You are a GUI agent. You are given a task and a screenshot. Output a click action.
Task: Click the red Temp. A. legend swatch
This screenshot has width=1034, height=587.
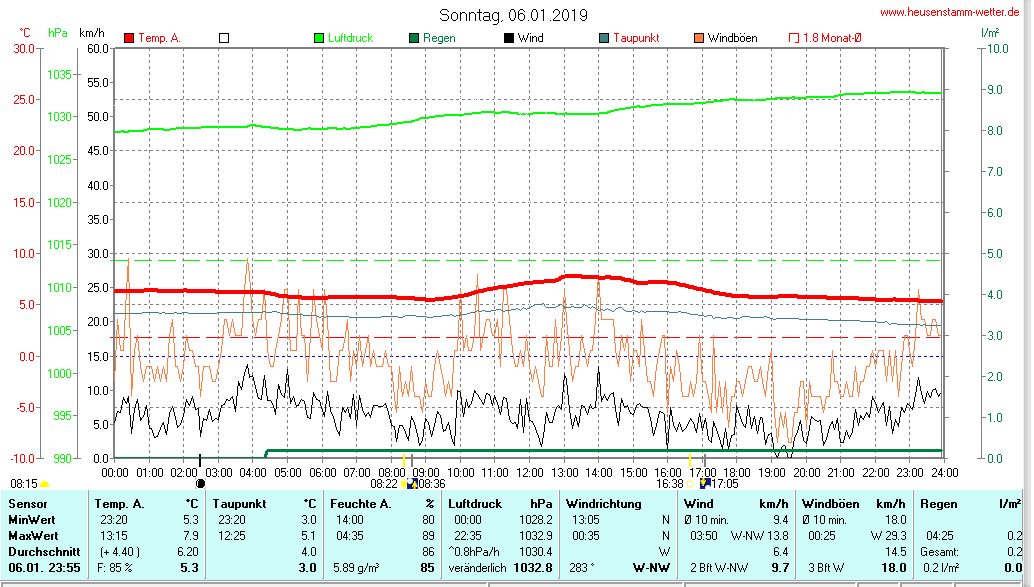(129, 38)
